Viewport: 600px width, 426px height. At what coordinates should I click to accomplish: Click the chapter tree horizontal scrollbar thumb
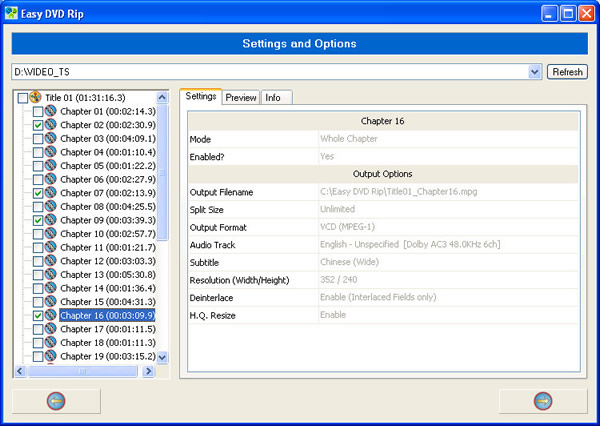pyautogui.click(x=82, y=371)
